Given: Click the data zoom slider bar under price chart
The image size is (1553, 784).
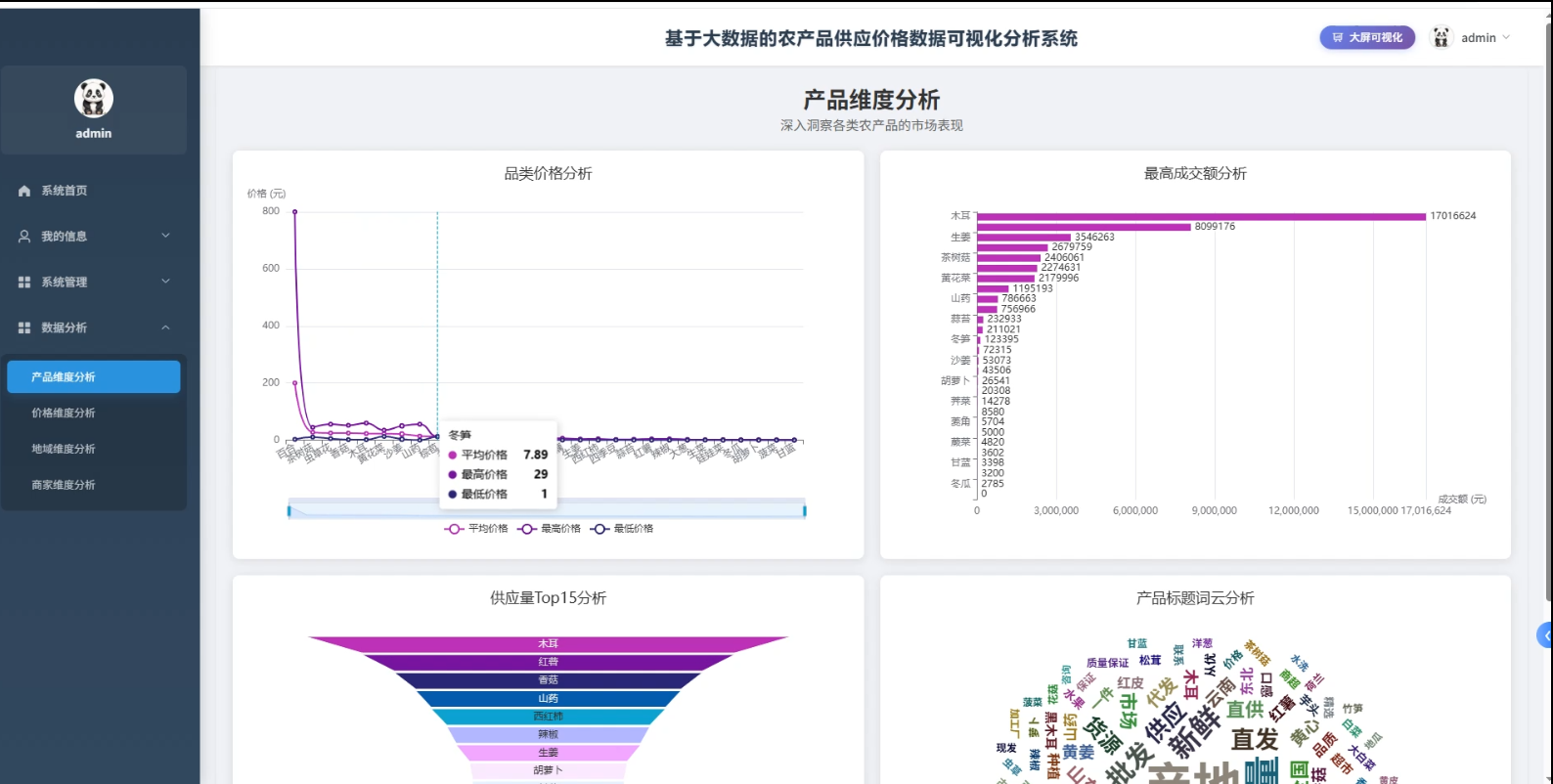Looking at the screenshot, I should [x=547, y=510].
